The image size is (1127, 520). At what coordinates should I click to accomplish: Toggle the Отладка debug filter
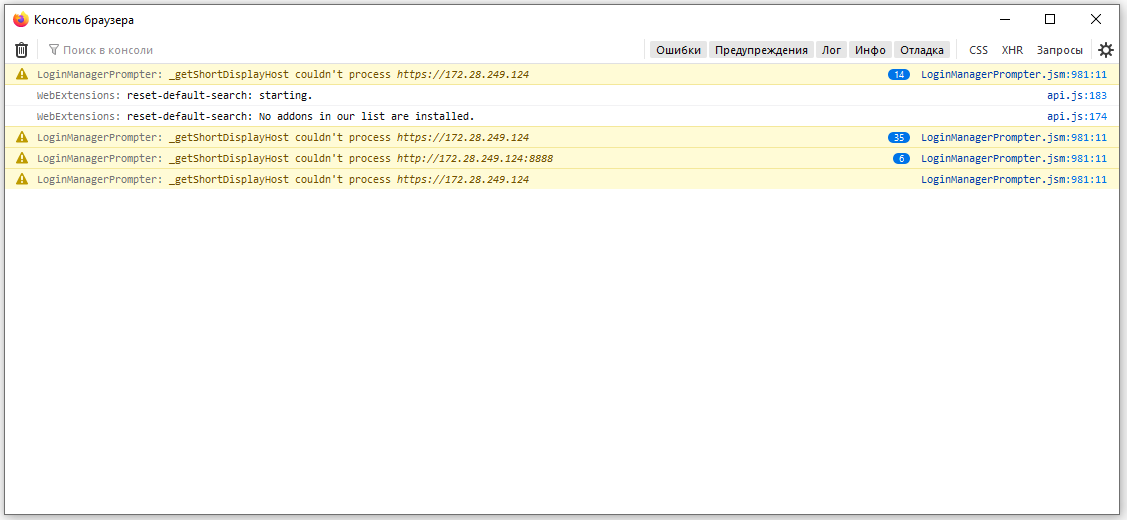tap(922, 50)
